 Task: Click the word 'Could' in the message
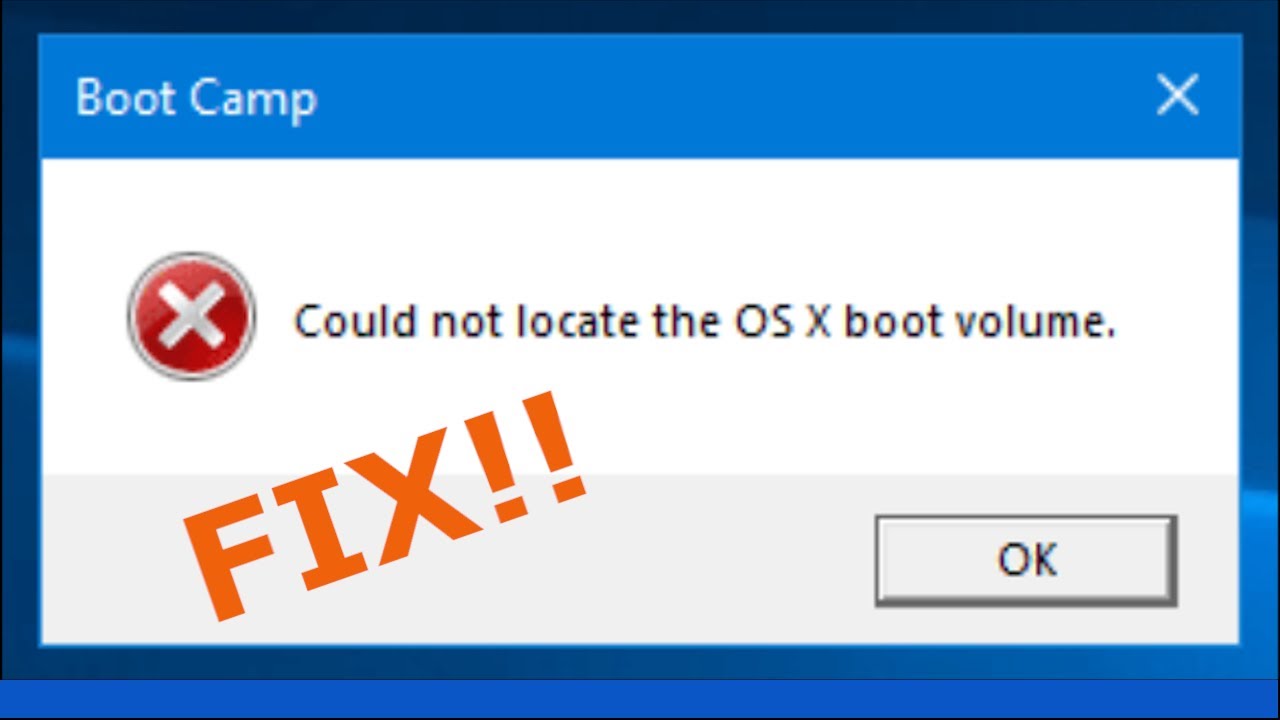(356, 322)
